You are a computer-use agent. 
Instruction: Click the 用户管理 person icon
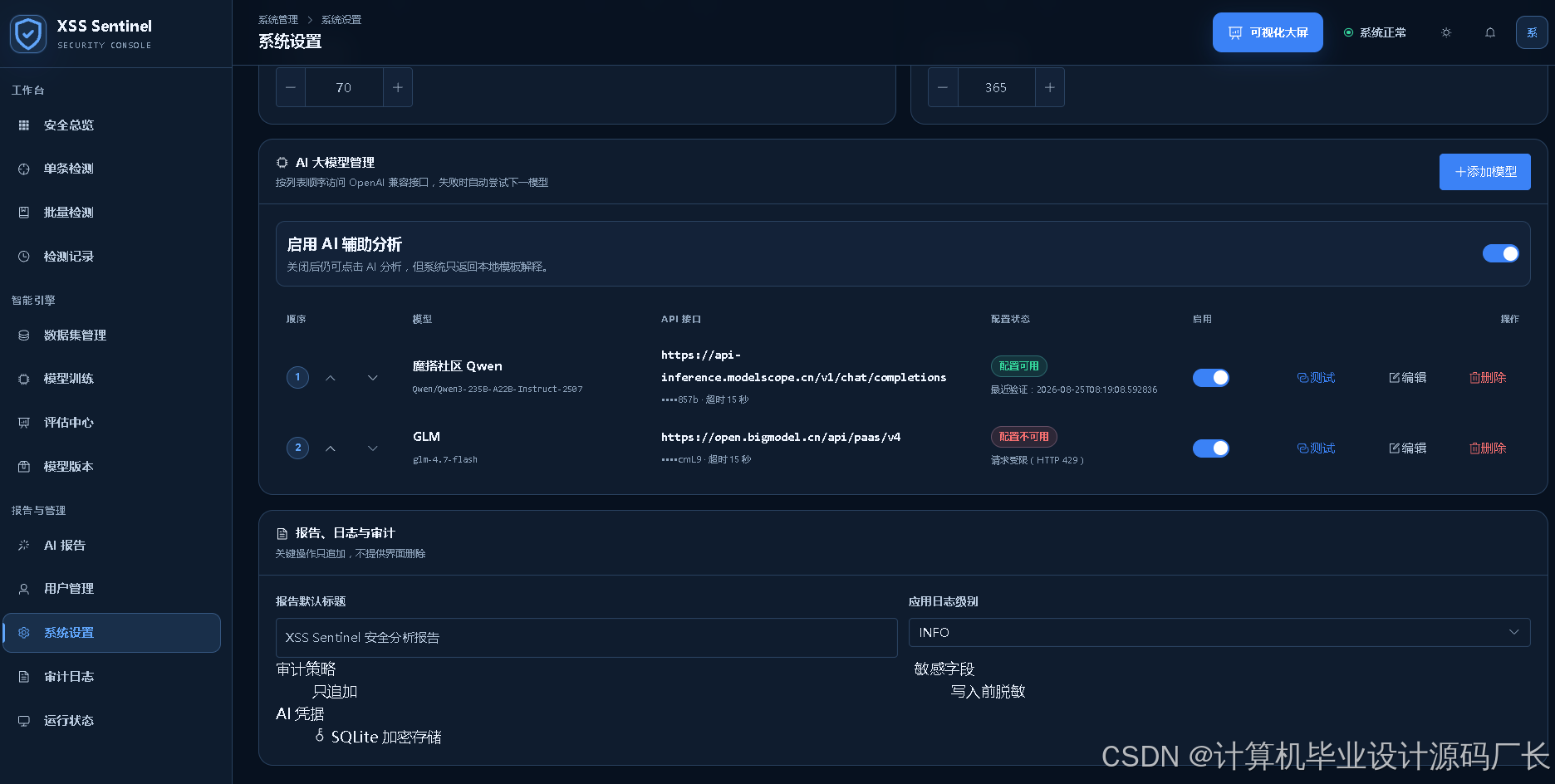click(24, 589)
